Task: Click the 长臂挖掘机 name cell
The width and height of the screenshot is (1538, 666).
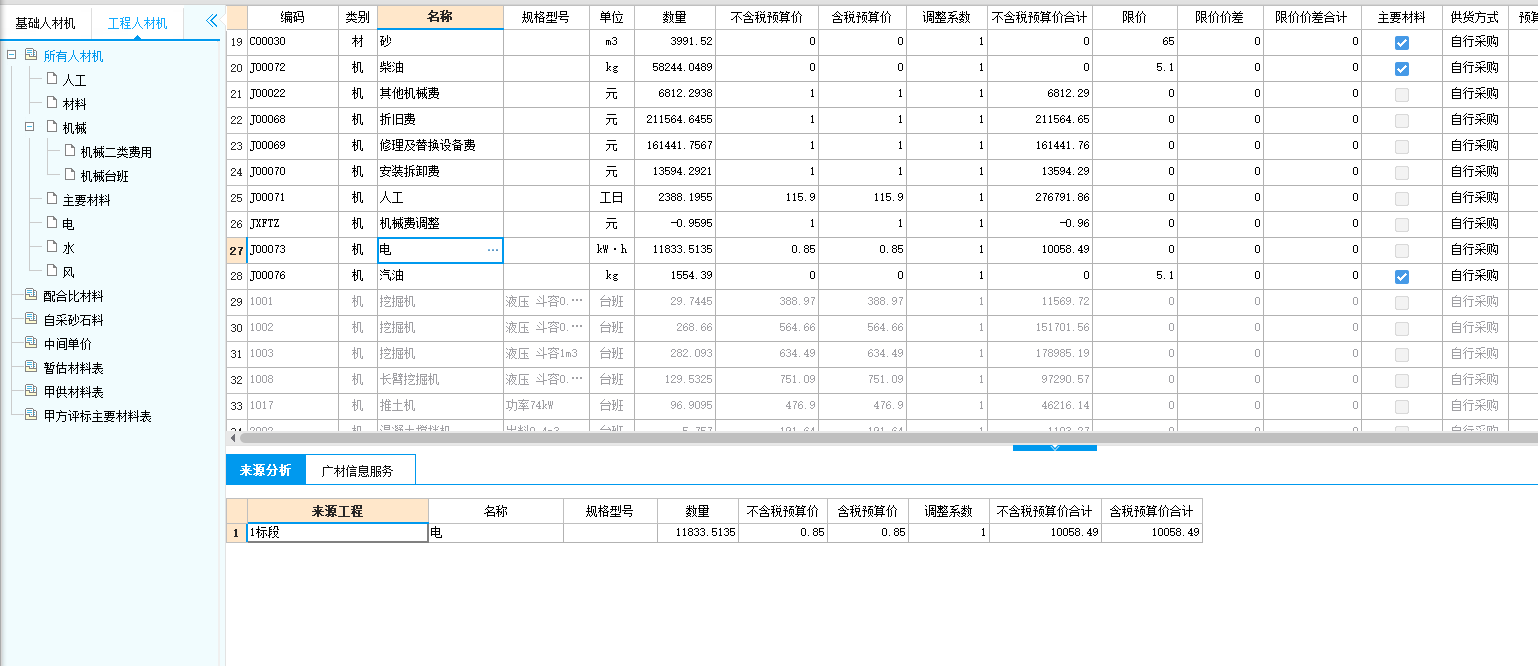Action: [x=440, y=381]
